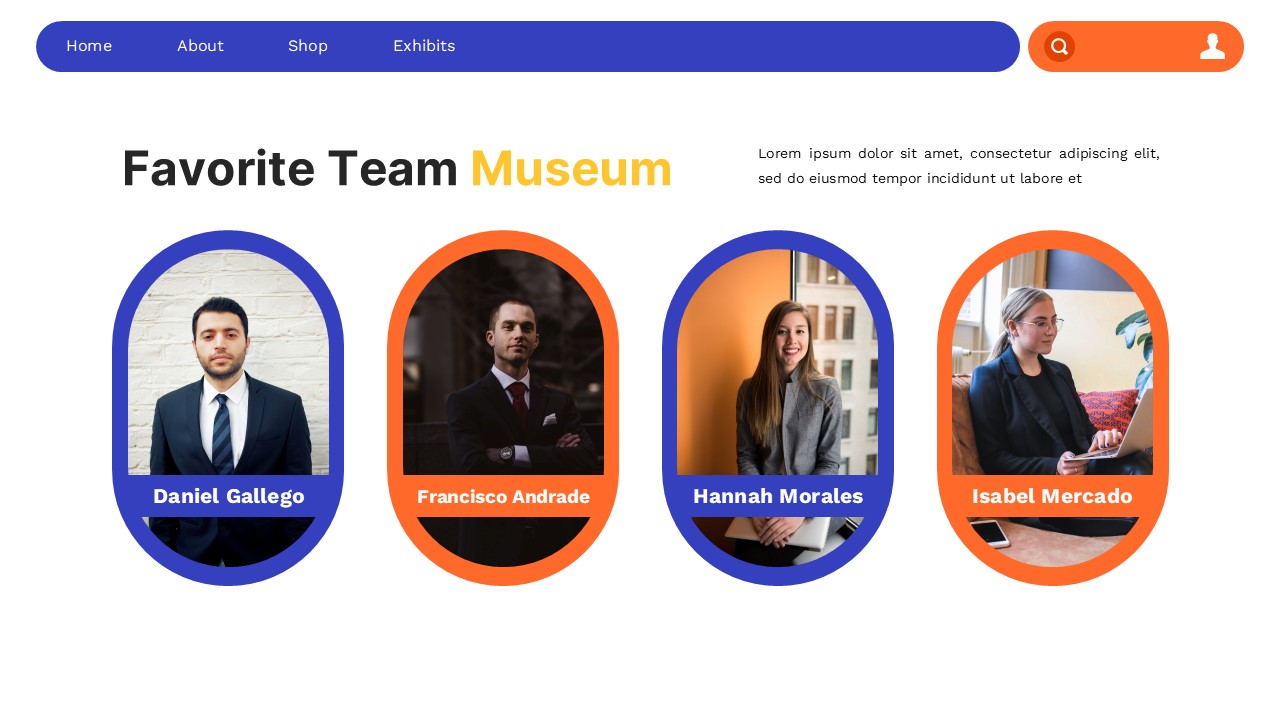Navigate to the Shop section
The width and height of the screenshot is (1280, 720).
tap(308, 46)
